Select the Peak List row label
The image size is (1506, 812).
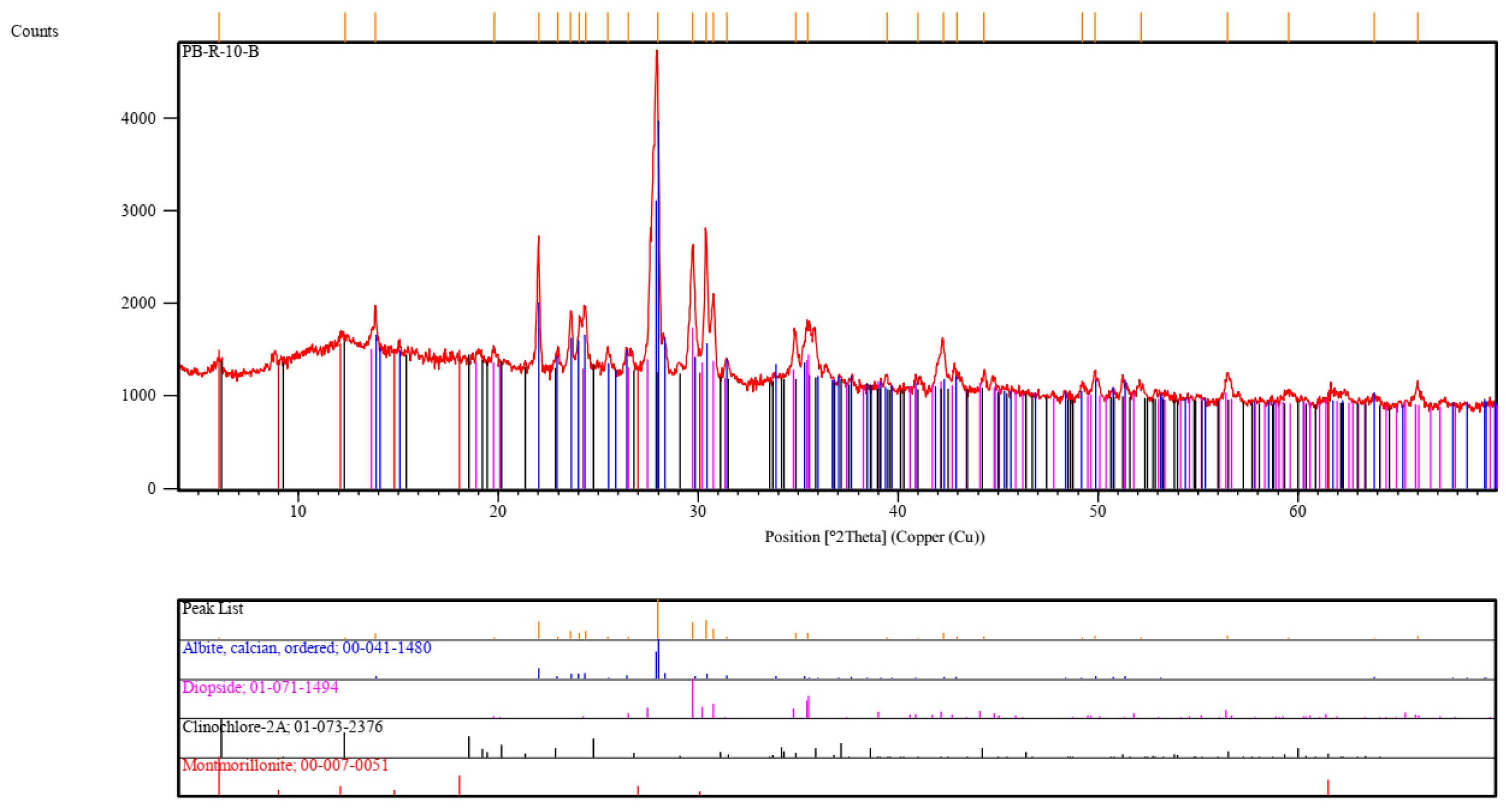tap(212, 609)
